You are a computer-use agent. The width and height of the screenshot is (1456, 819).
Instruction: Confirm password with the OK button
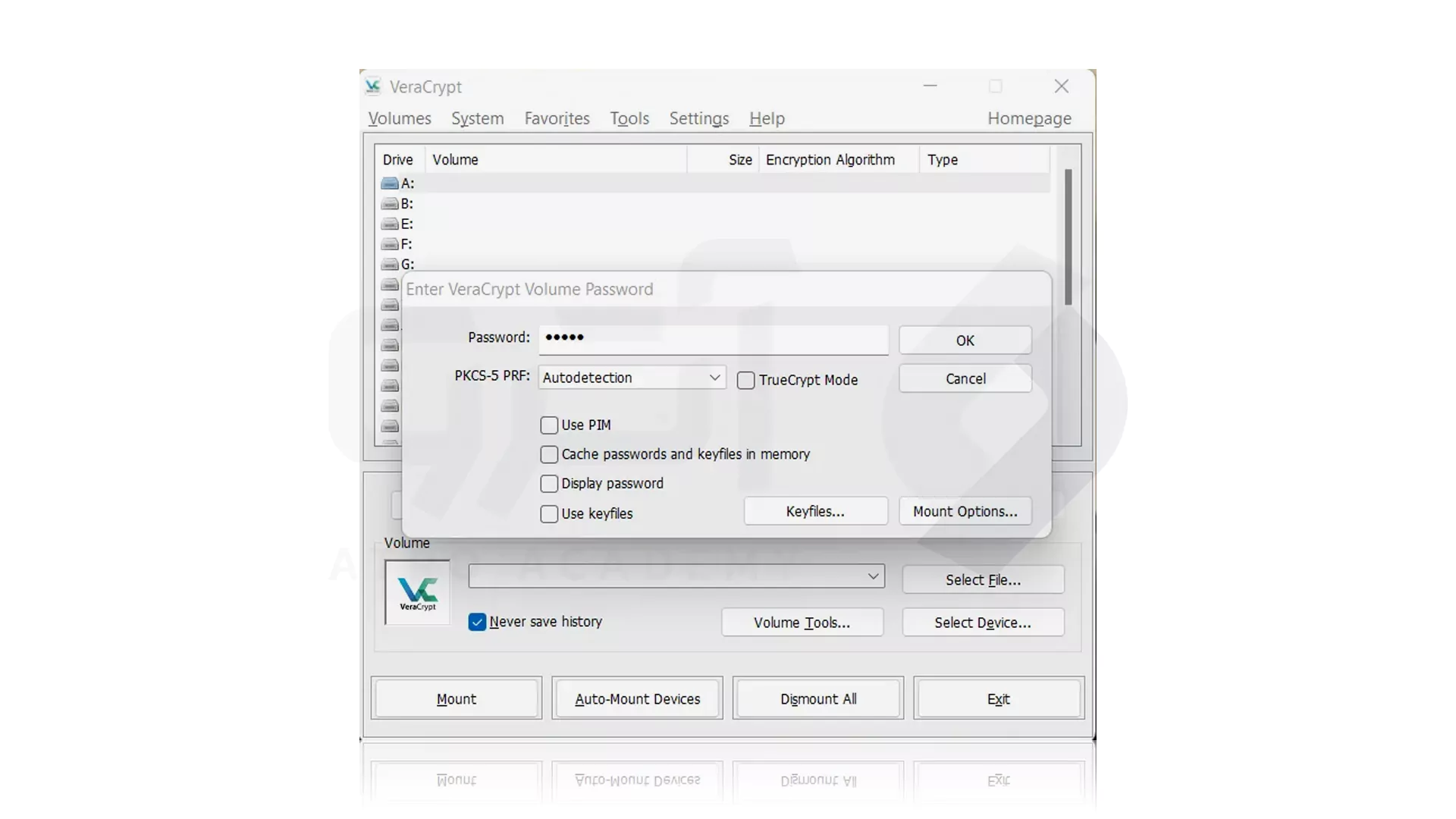click(x=965, y=340)
